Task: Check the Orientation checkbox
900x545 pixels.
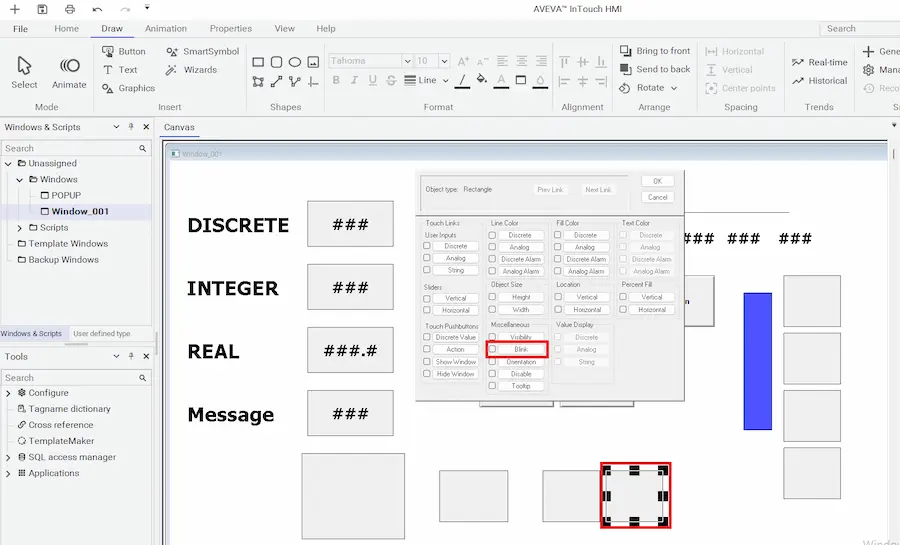Action: tap(492, 361)
